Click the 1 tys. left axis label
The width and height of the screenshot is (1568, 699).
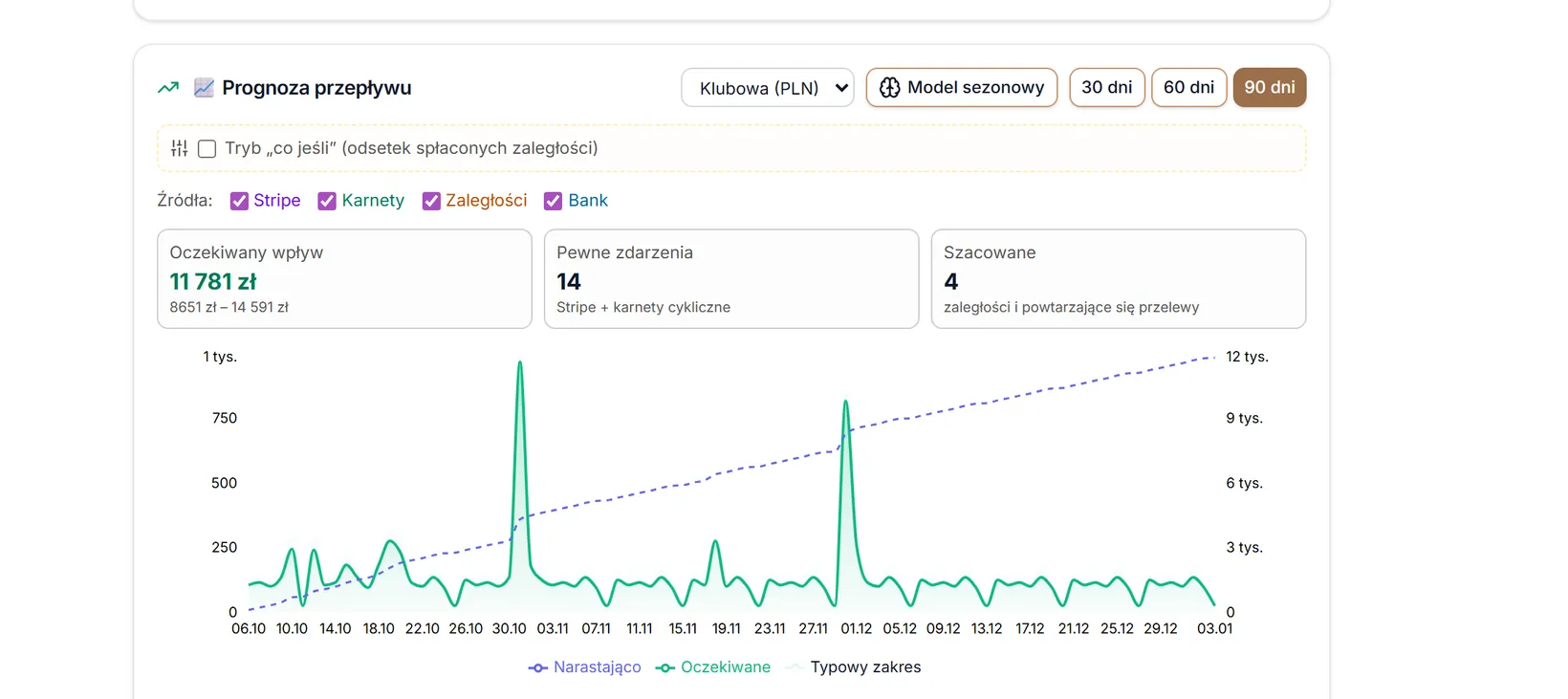(220, 357)
